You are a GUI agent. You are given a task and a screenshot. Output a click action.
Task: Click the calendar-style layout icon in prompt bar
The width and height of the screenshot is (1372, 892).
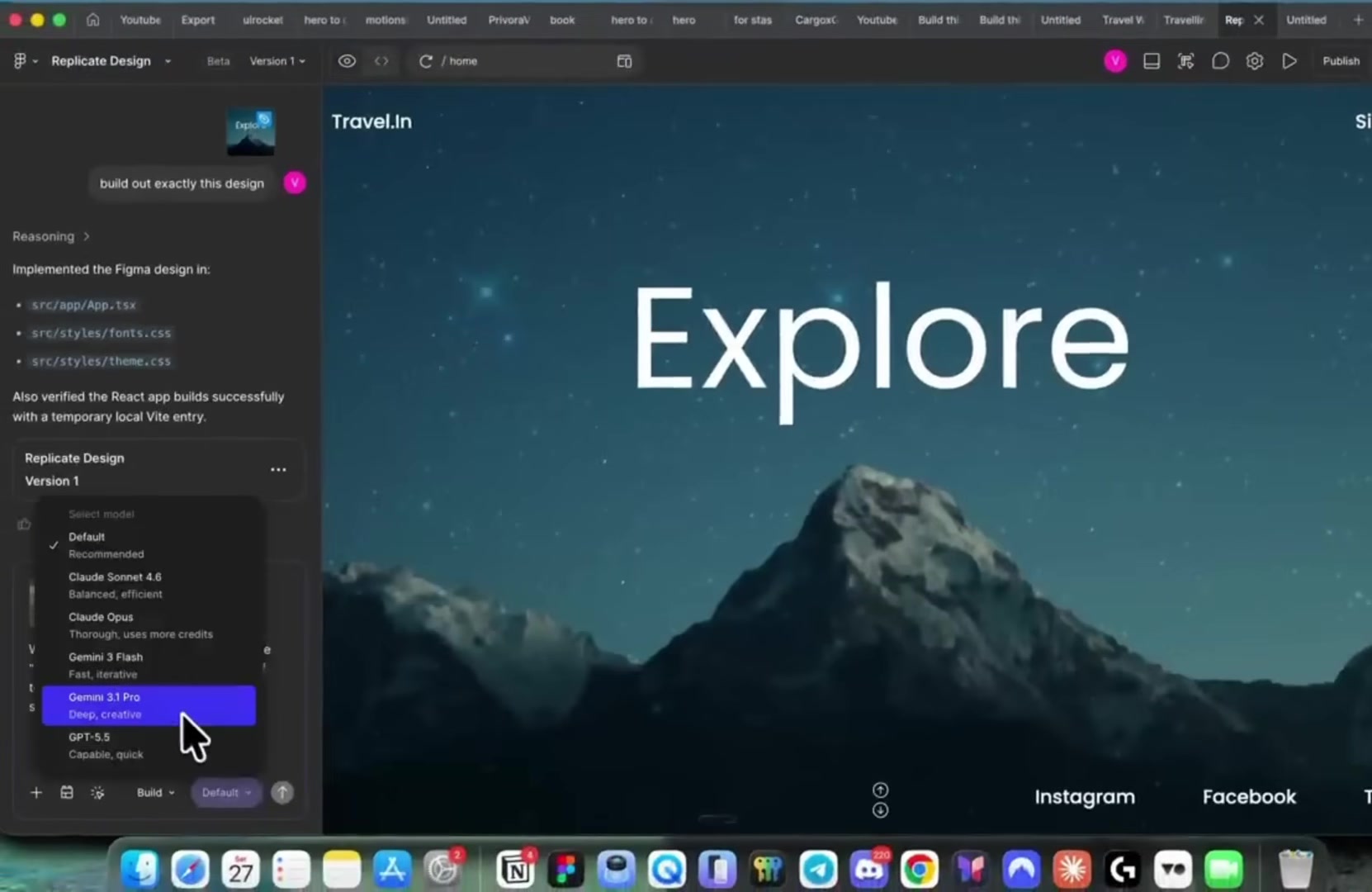coord(67,793)
